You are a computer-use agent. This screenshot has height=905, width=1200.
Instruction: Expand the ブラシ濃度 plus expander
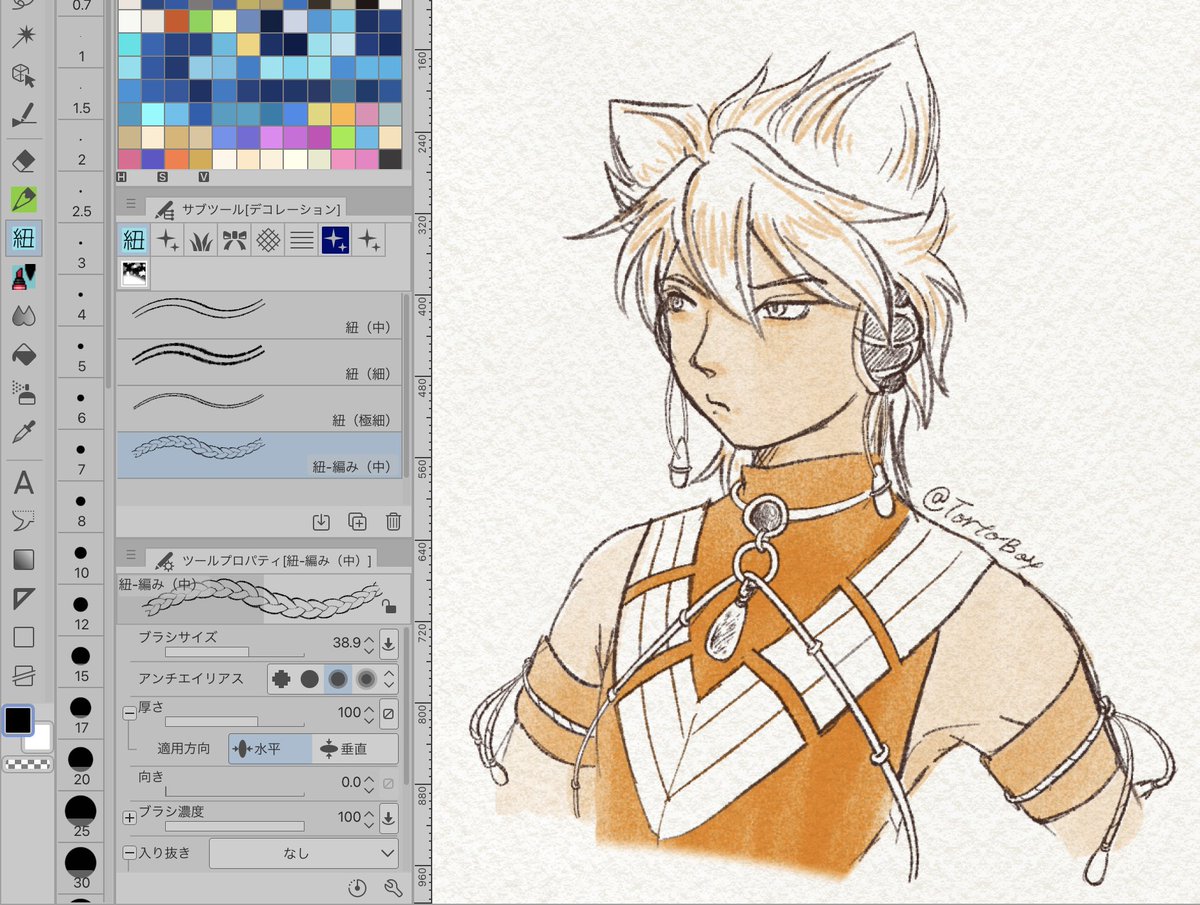click(x=129, y=817)
